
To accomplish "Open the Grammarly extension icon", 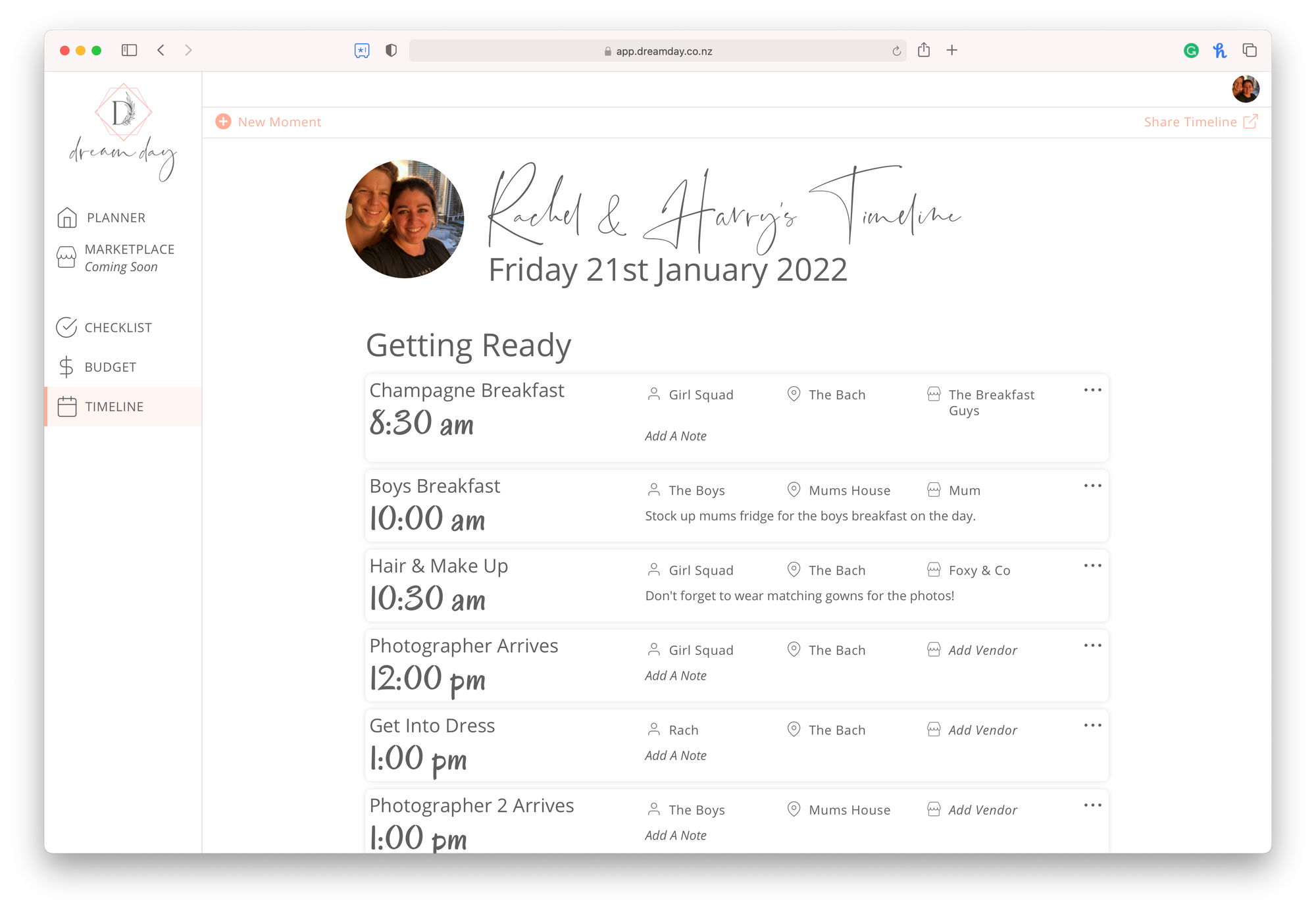I will tap(1191, 51).
